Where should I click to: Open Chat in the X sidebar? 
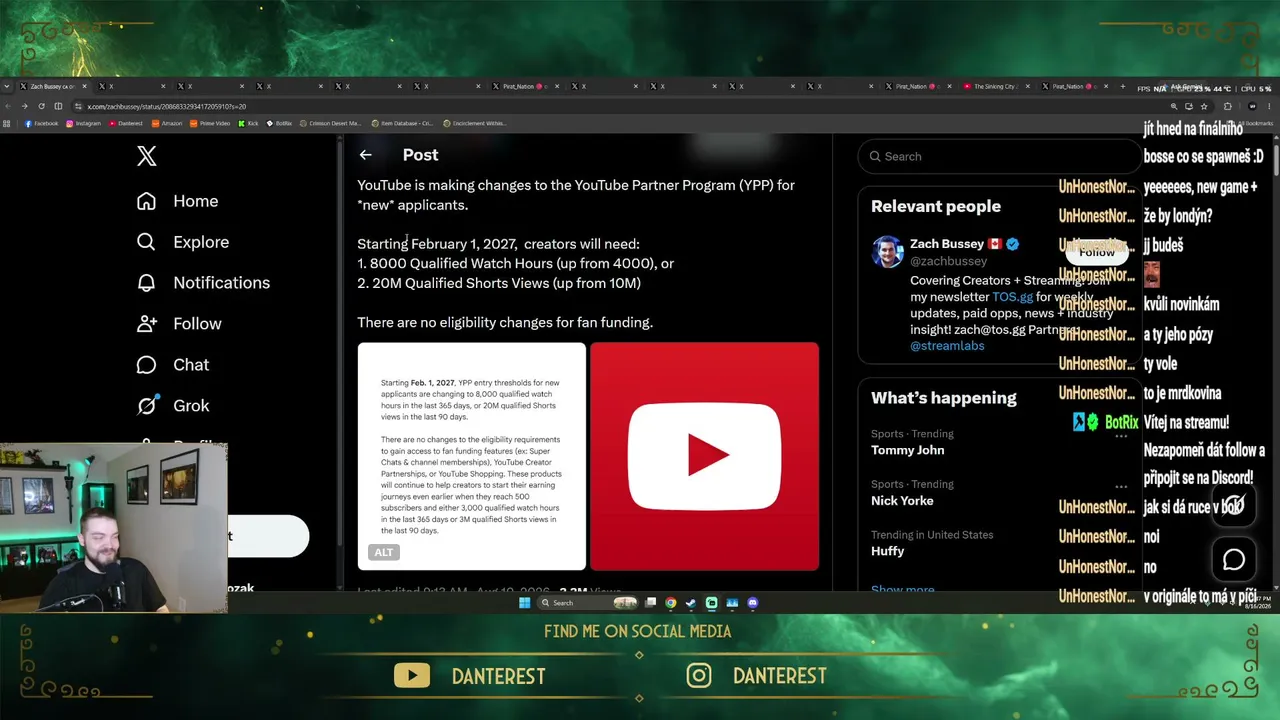click(172, 365)
